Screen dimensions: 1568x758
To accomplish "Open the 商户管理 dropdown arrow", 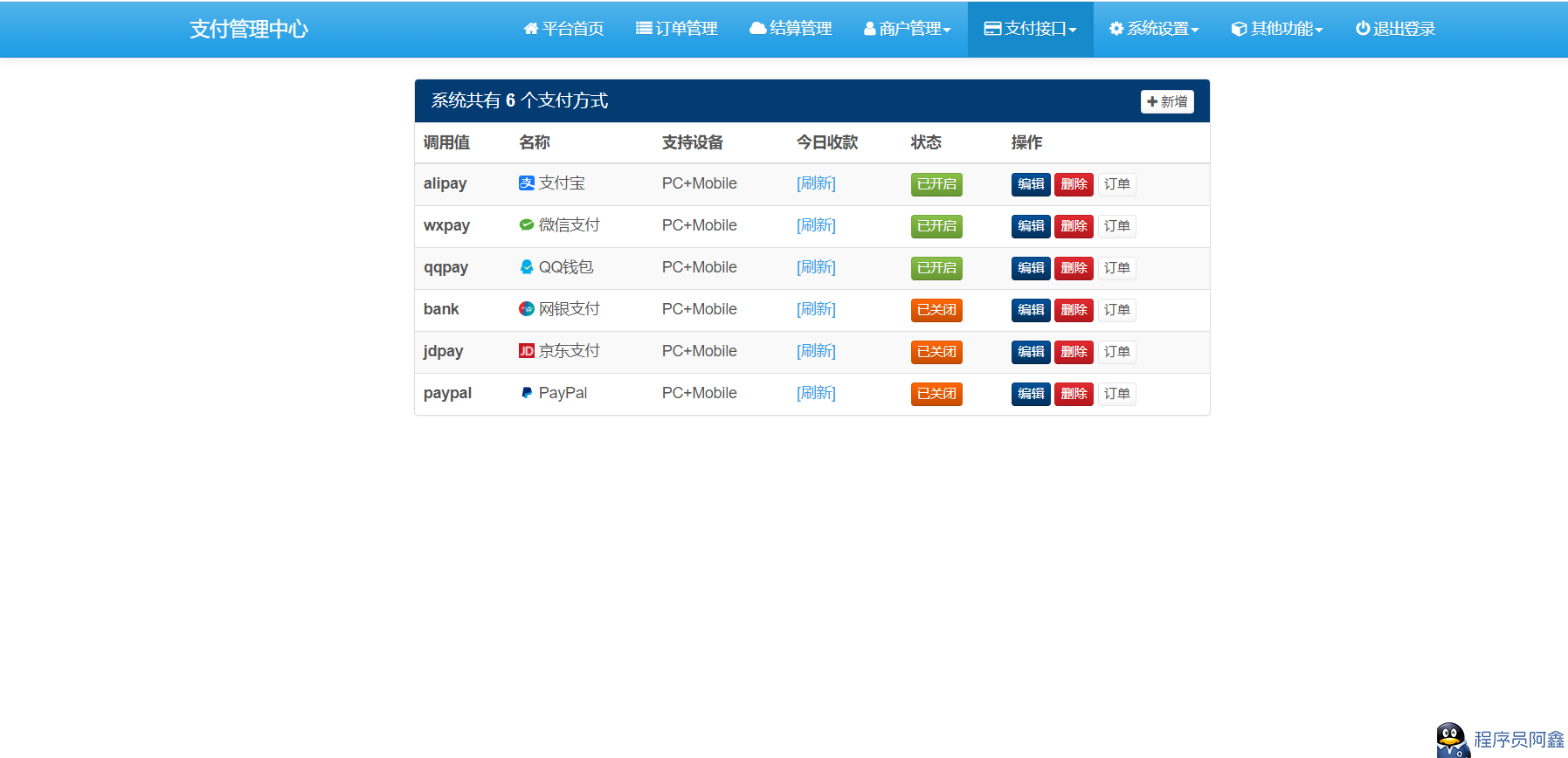I will tap(947, 31).
